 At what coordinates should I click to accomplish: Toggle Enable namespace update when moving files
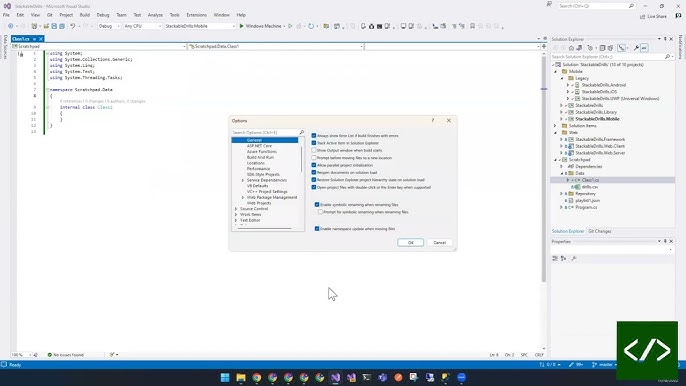317,228
